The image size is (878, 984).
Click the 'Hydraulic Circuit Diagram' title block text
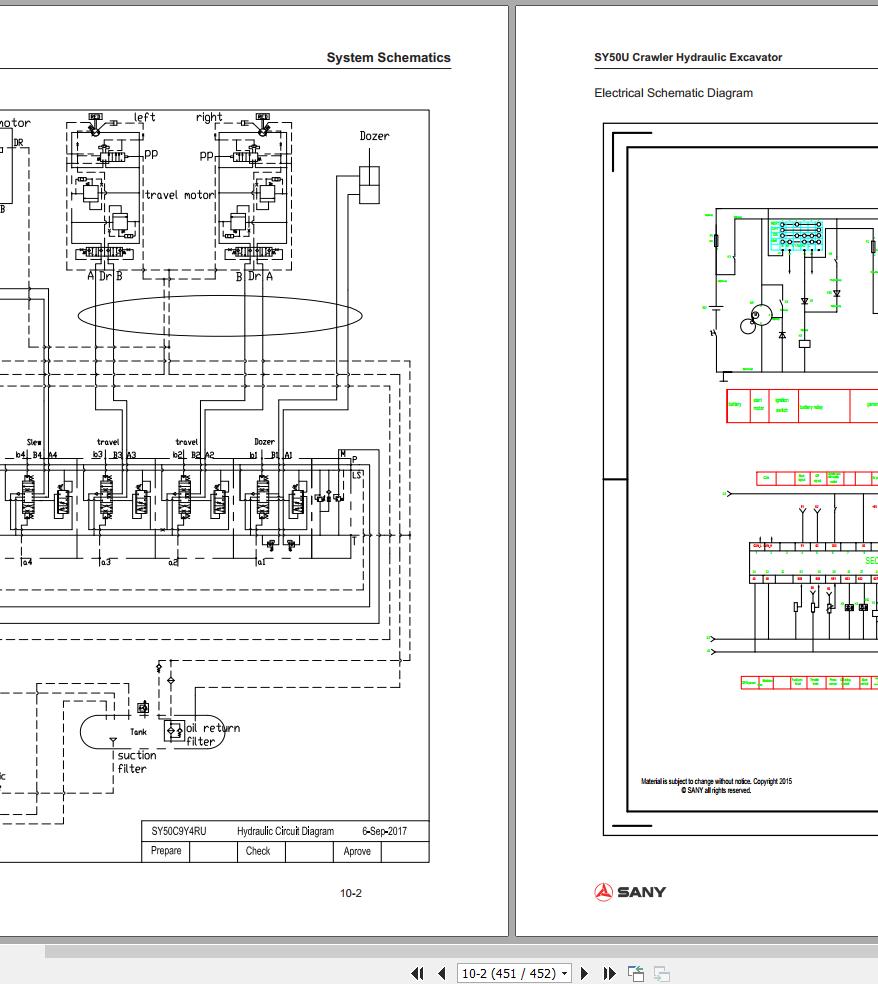(286, 831)
